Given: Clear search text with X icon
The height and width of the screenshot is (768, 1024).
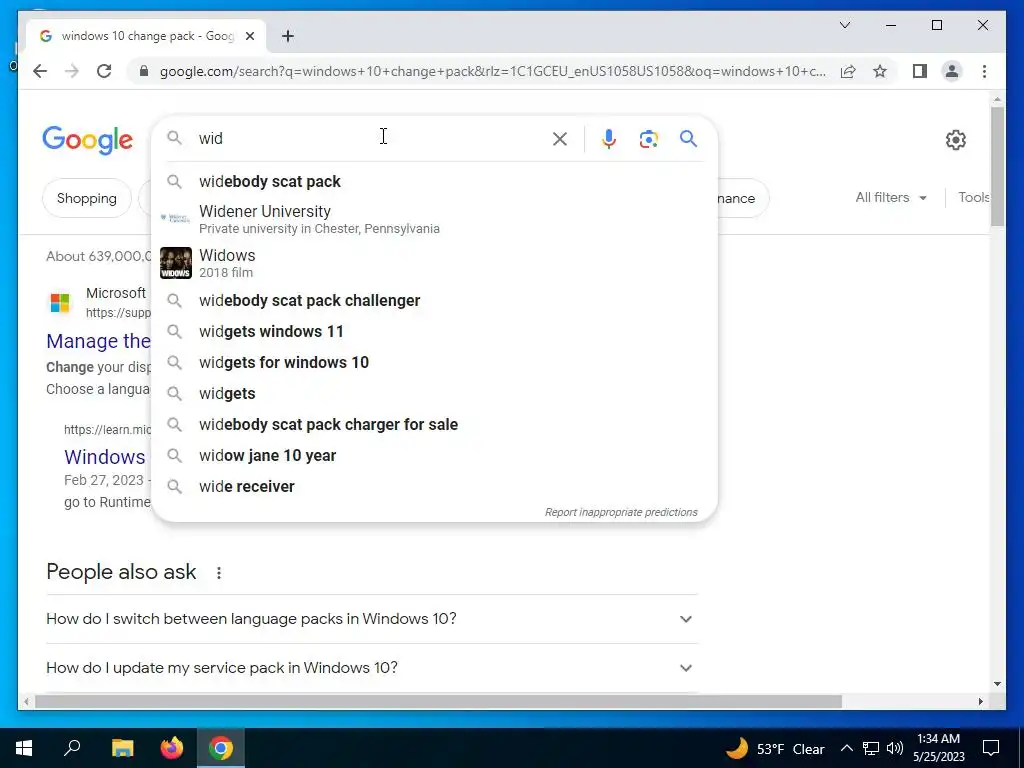Looking at the screenshot, I should coord(560,138).
